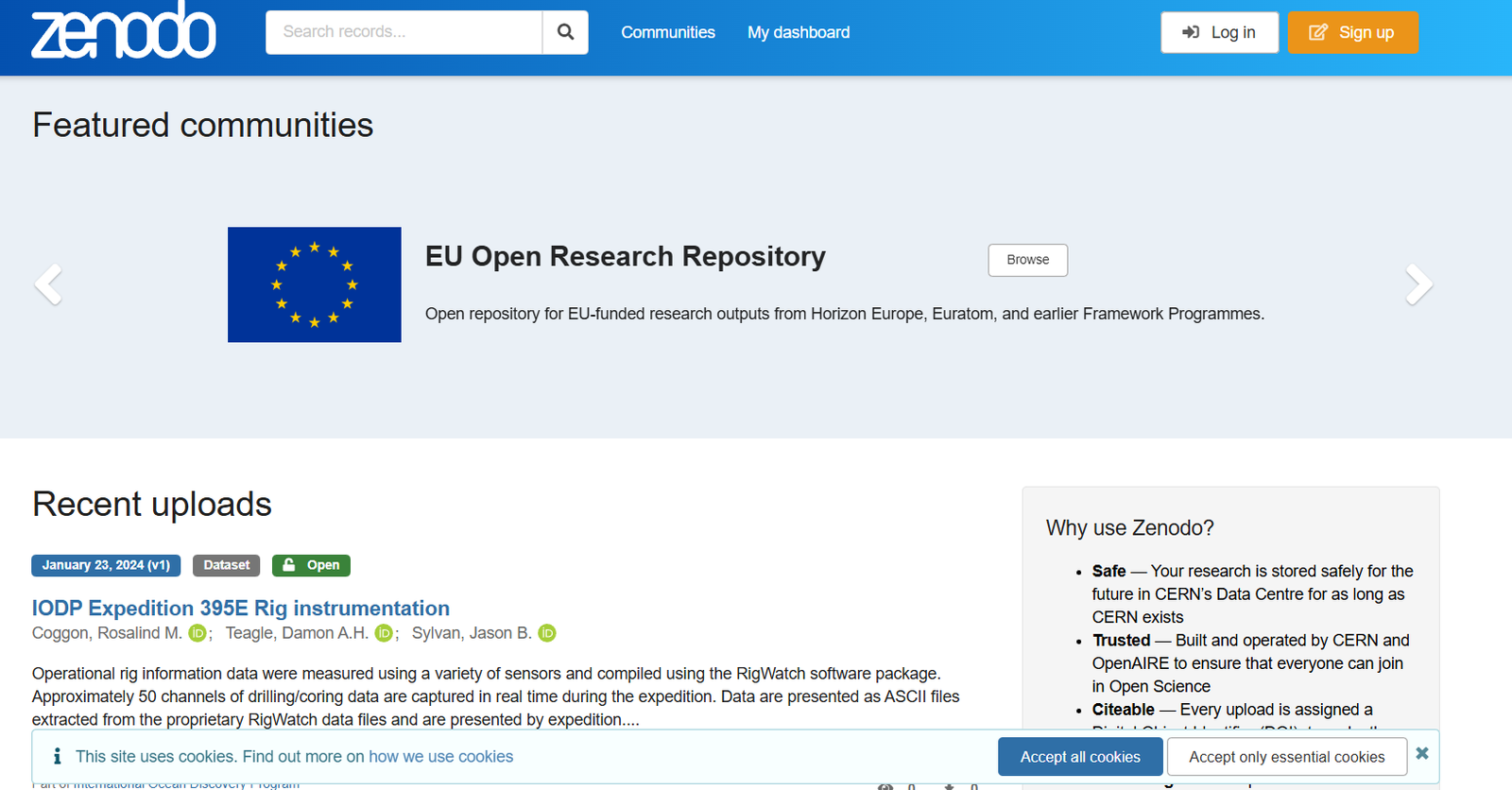
Task: Click Accept all cookies
Action: (x=1080, y=757)
